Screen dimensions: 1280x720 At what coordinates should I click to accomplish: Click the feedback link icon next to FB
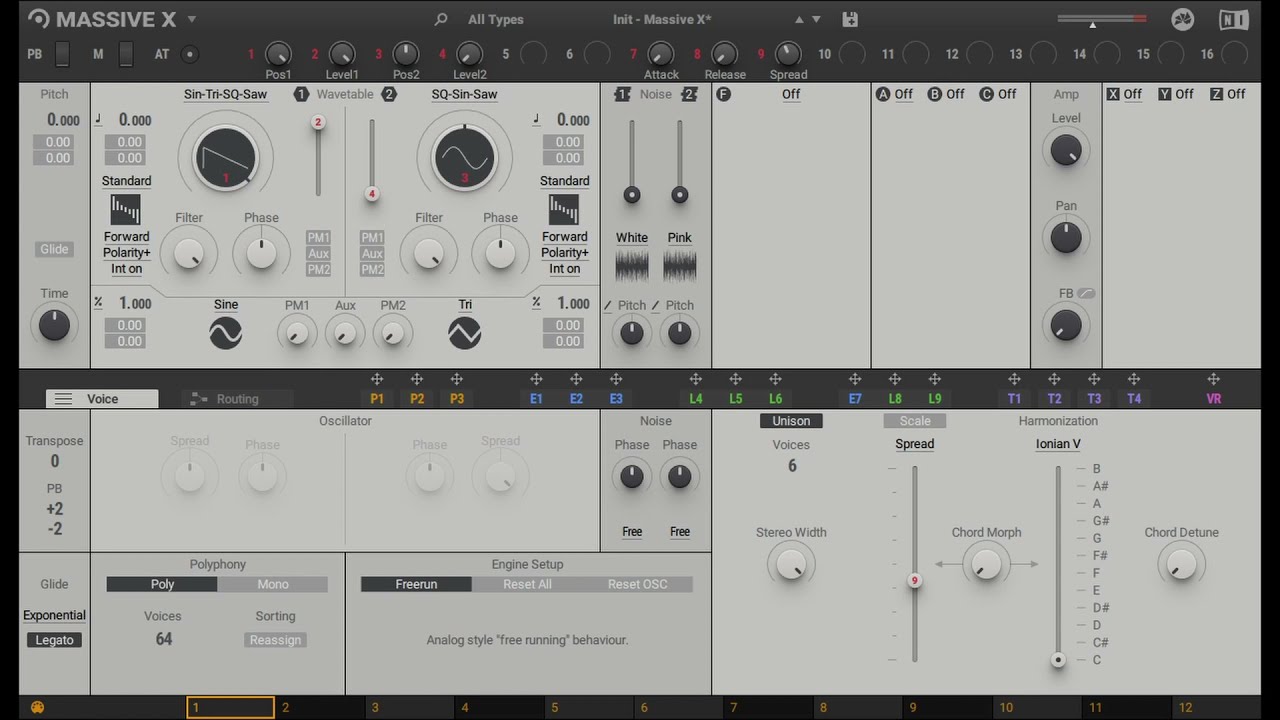[1086, 294]
